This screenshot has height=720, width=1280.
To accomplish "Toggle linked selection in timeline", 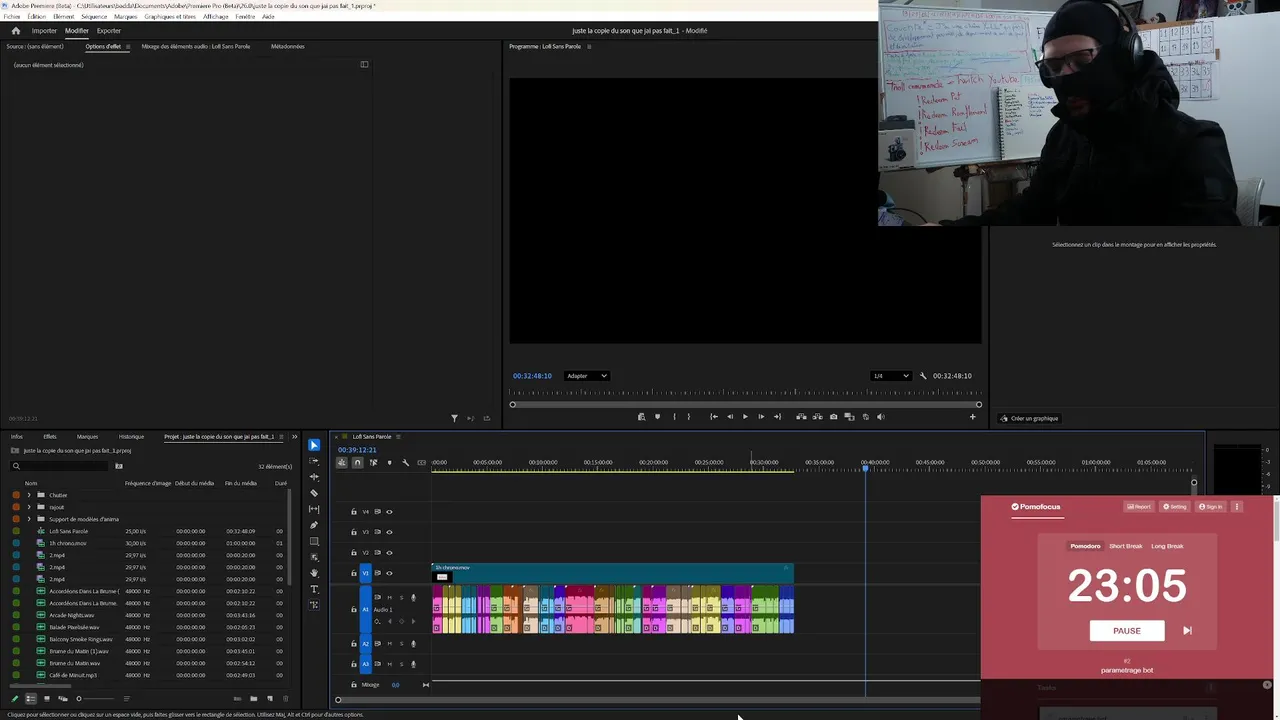I will pos(373,462).
